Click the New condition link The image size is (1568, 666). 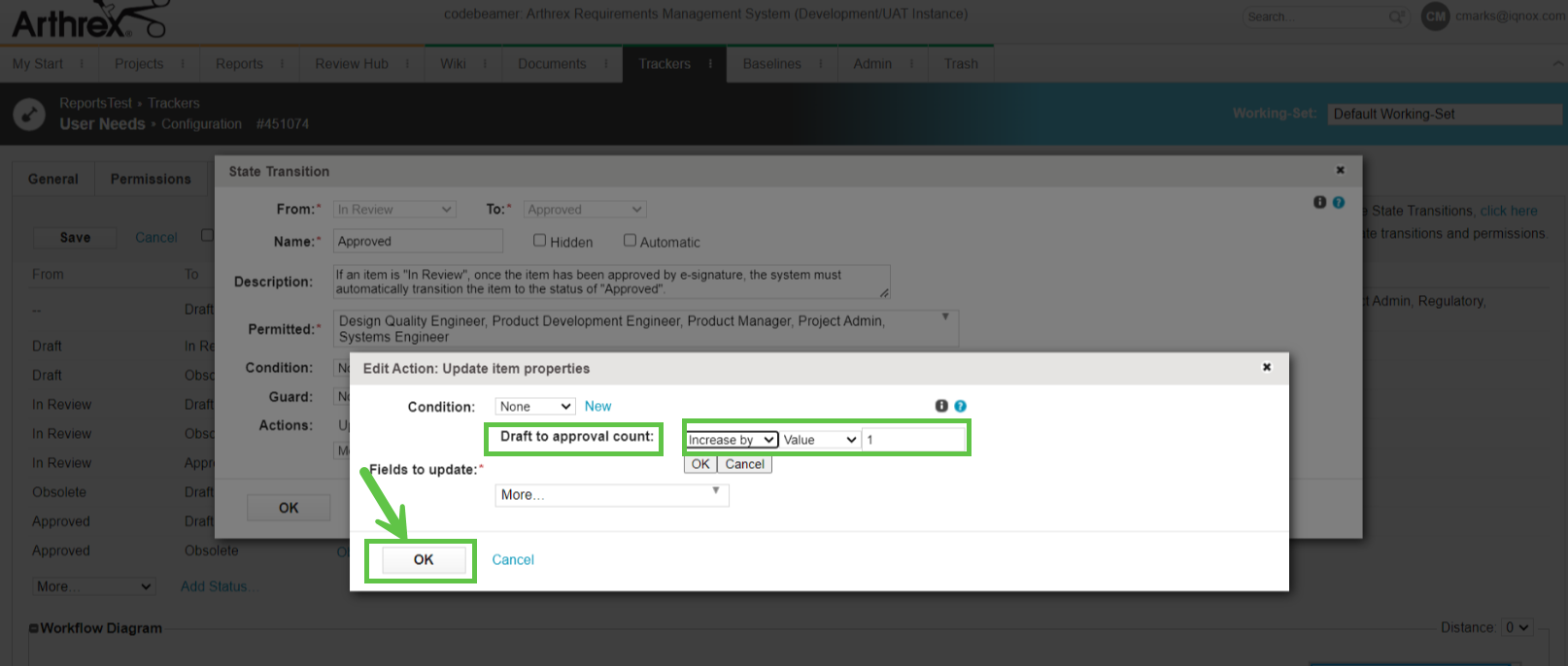pyautogui.click(x=597, y=407)
